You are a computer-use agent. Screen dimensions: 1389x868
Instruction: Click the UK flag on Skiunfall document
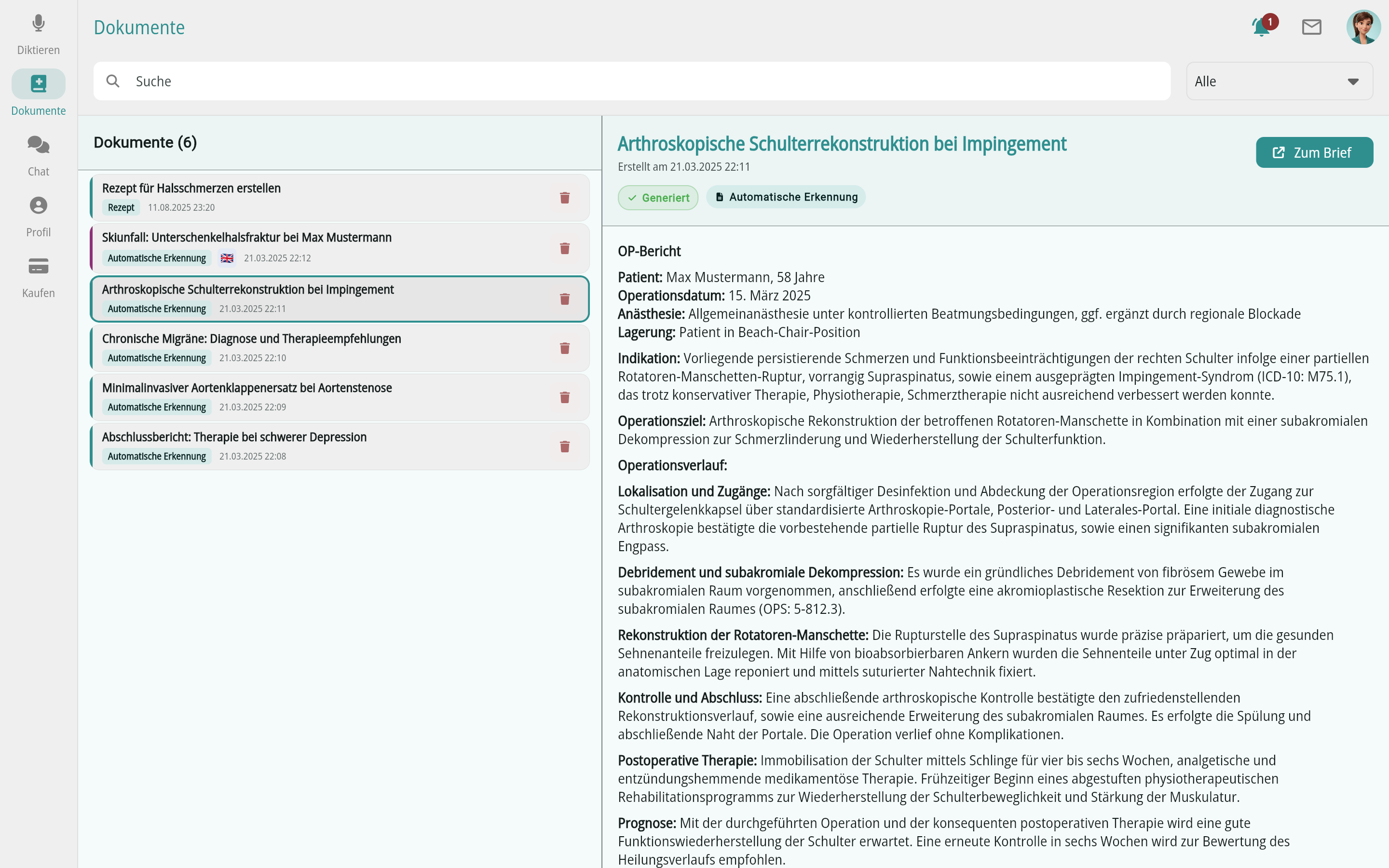tap(227, 258)
